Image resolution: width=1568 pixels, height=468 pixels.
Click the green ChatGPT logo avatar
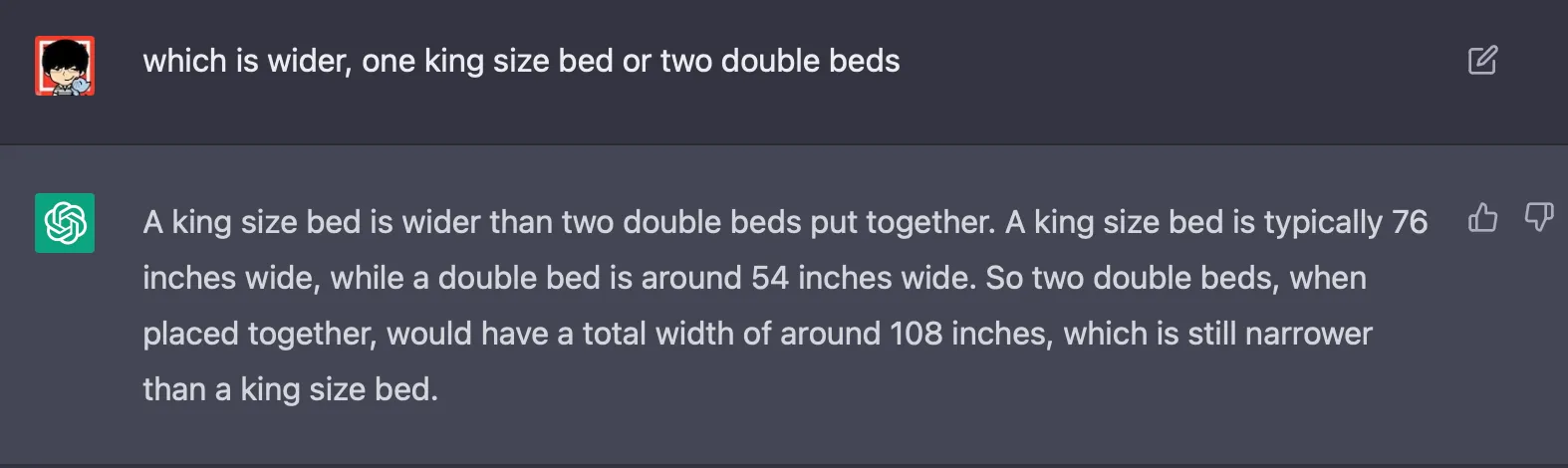point(65,223)
